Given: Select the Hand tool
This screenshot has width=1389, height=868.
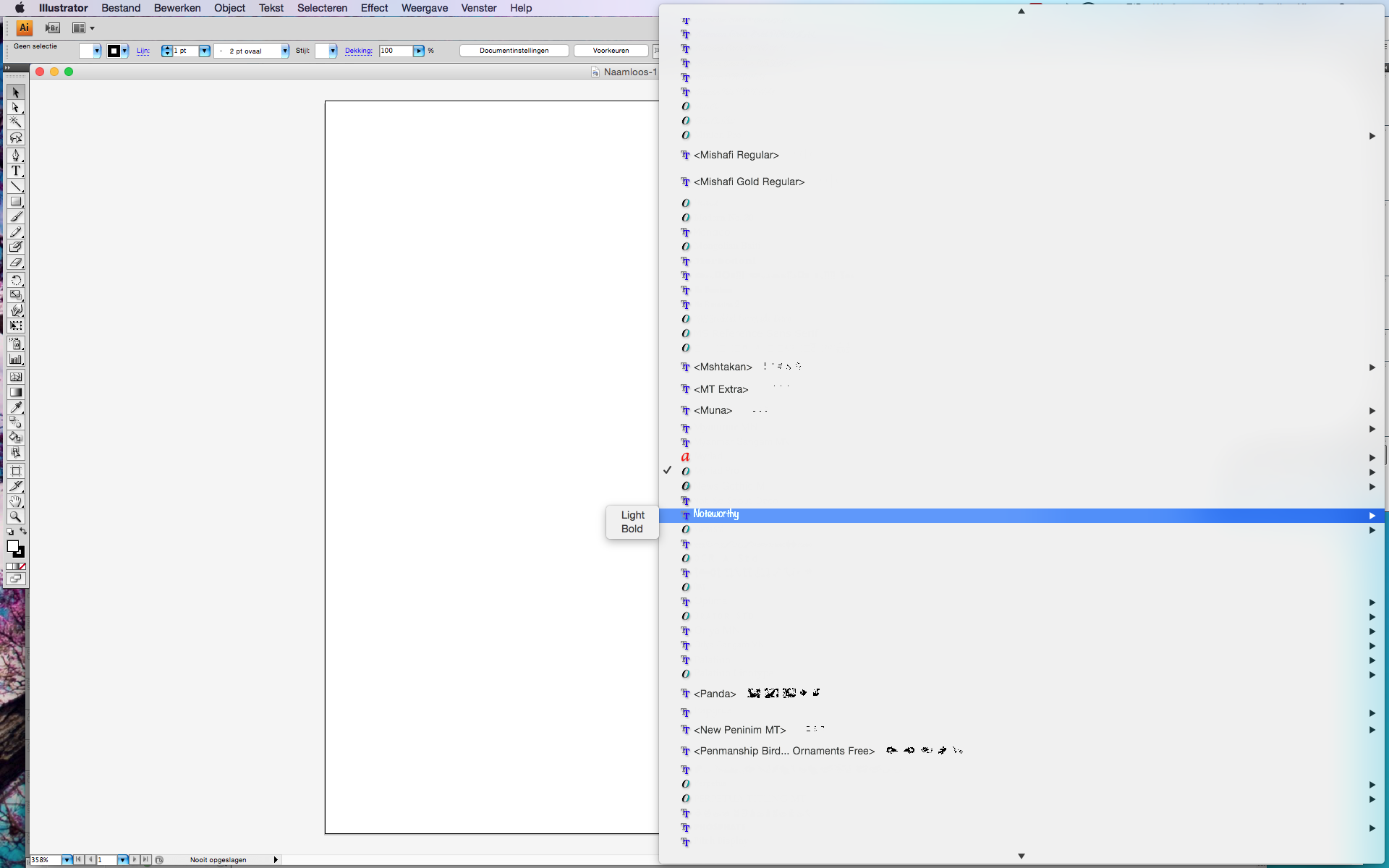Looking at the screenshot, I should click(x=16, y=501).
